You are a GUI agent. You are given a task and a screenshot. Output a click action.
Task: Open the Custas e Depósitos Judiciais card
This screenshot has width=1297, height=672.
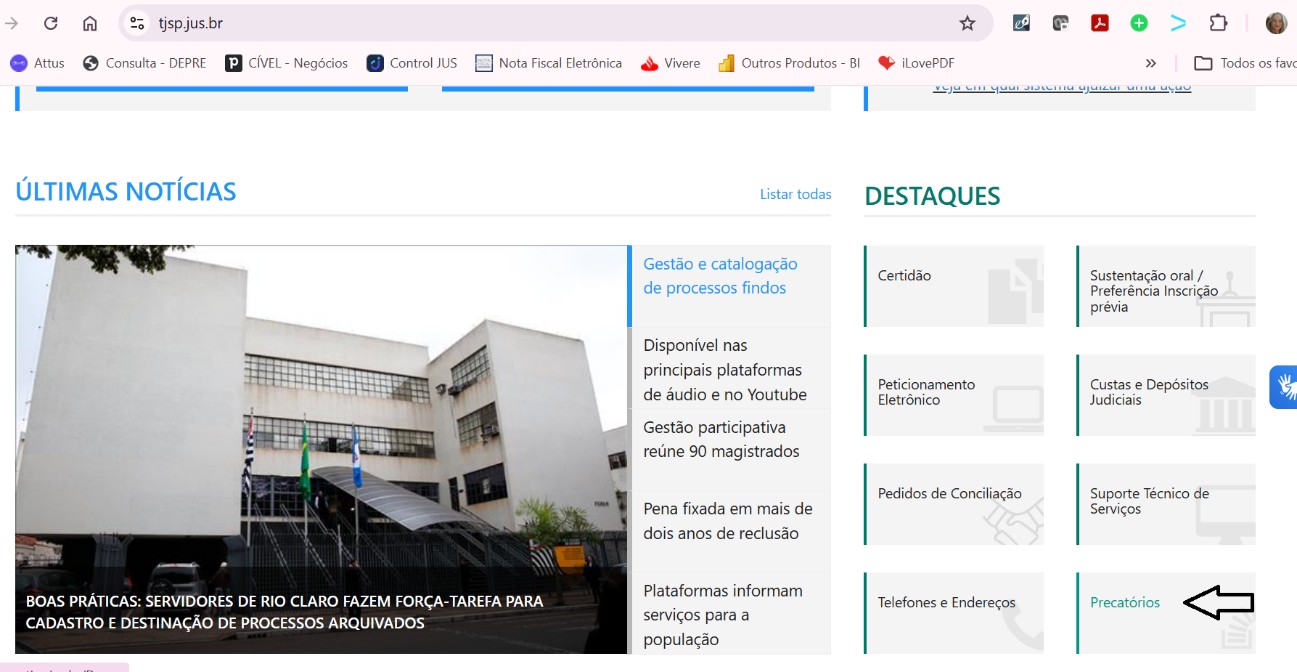click(x=1166, y=395)
